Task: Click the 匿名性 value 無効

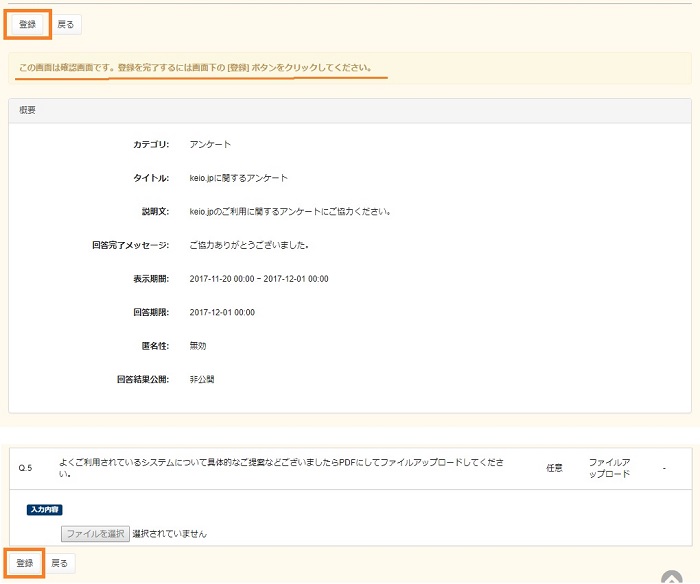Action: click(198, 346)
